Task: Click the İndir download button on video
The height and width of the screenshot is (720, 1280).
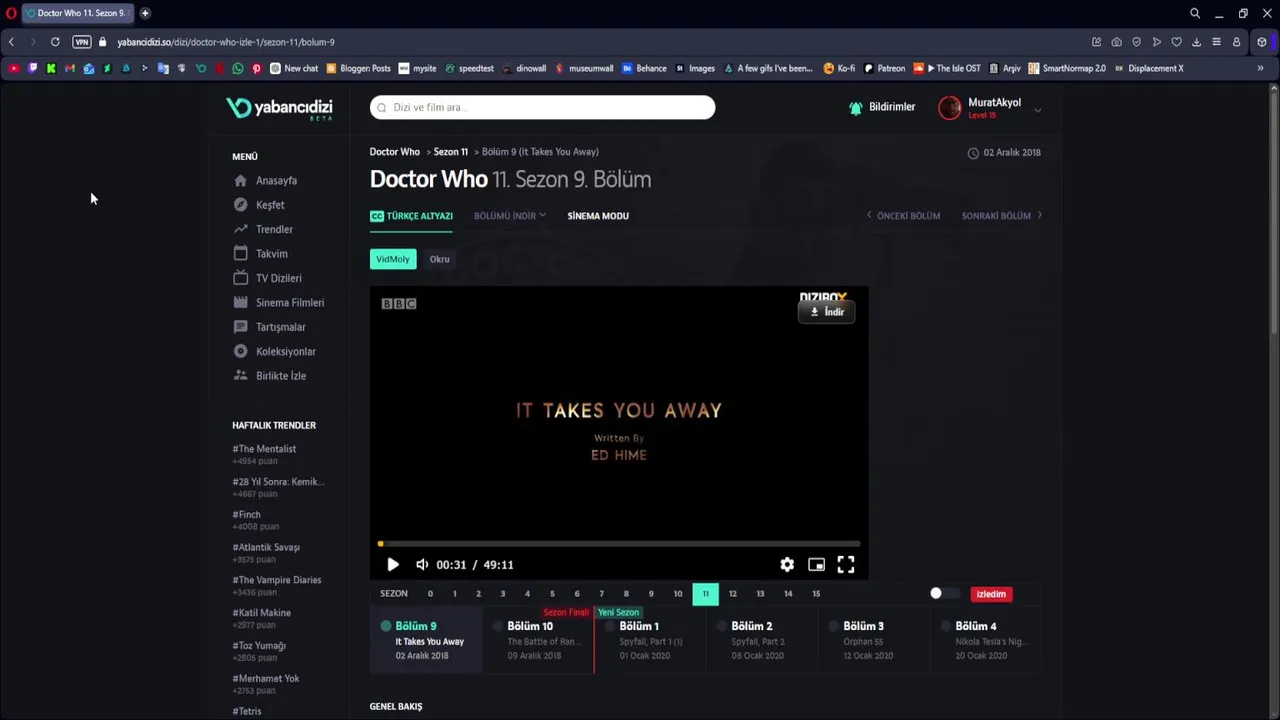Action: 827,312
